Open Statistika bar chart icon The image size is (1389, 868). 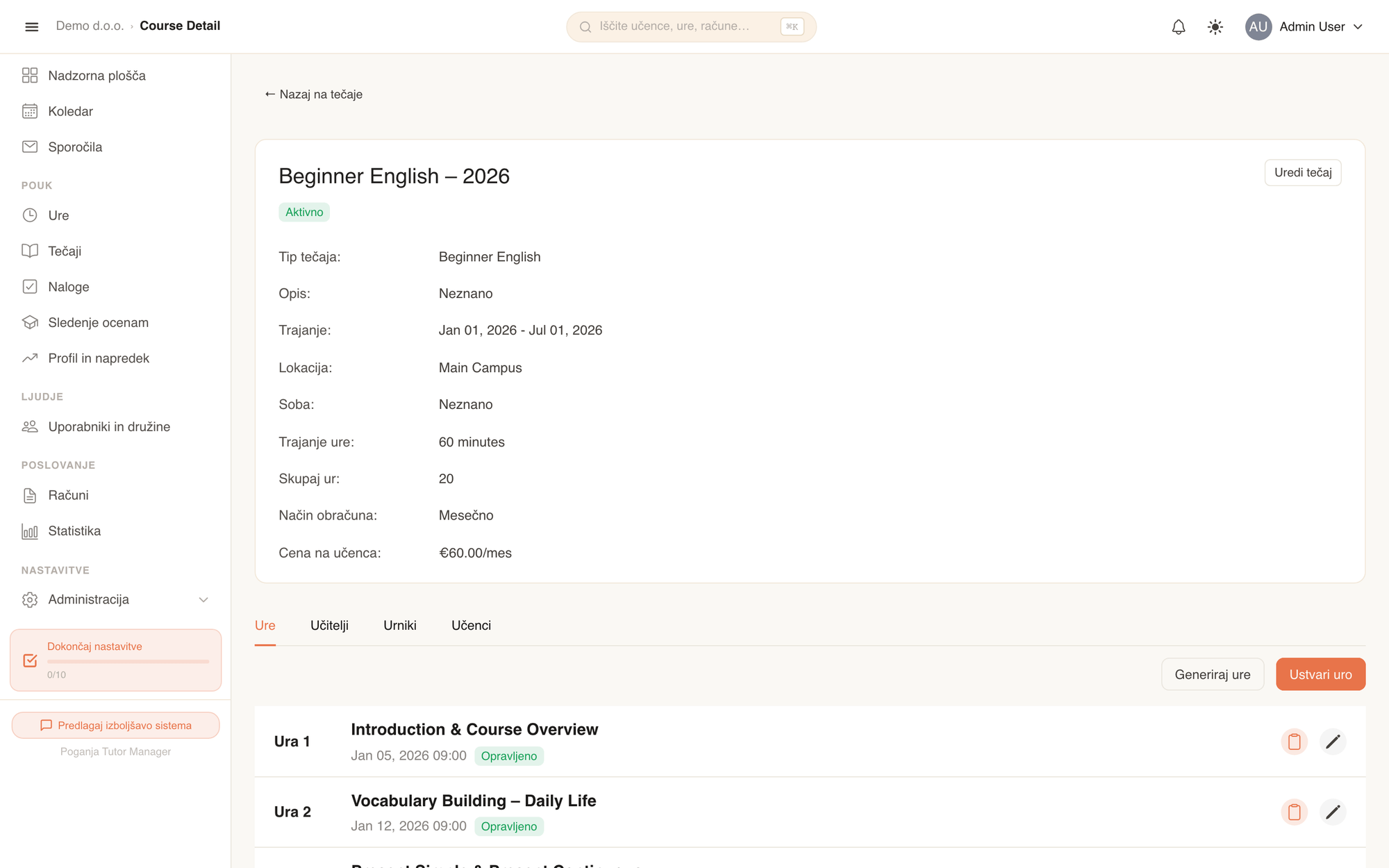[x=30, y=531]
